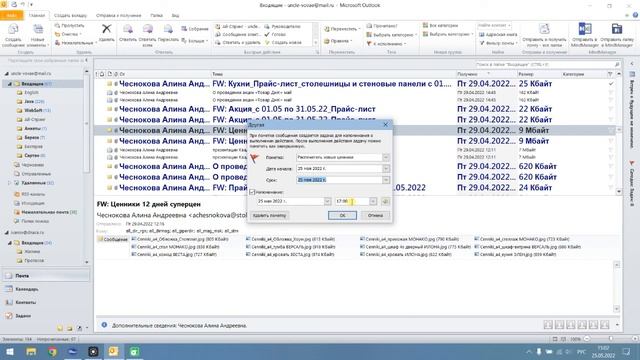Click the info icon in the people pane
The width and height of the screenshot is (640, 360).
click(x=104, y=325)
